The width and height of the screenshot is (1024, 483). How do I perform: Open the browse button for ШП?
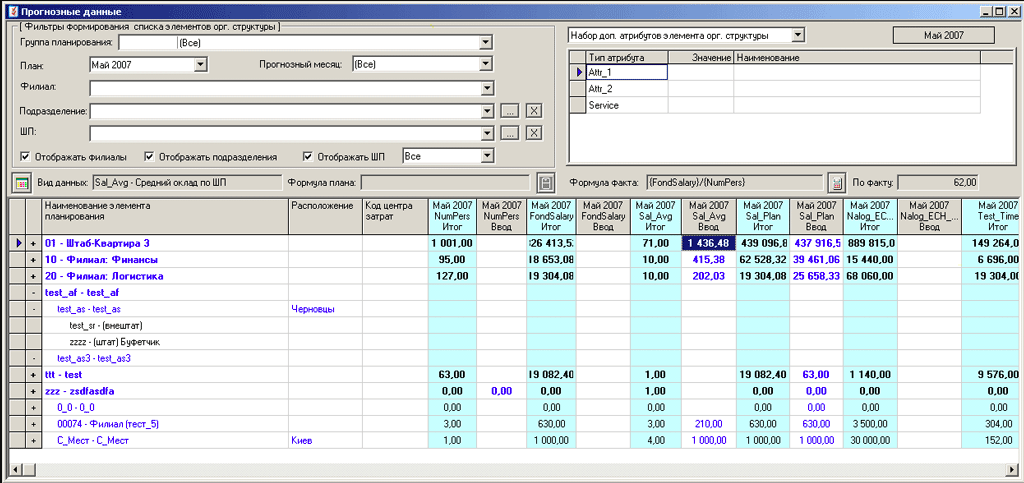(509, 133)
